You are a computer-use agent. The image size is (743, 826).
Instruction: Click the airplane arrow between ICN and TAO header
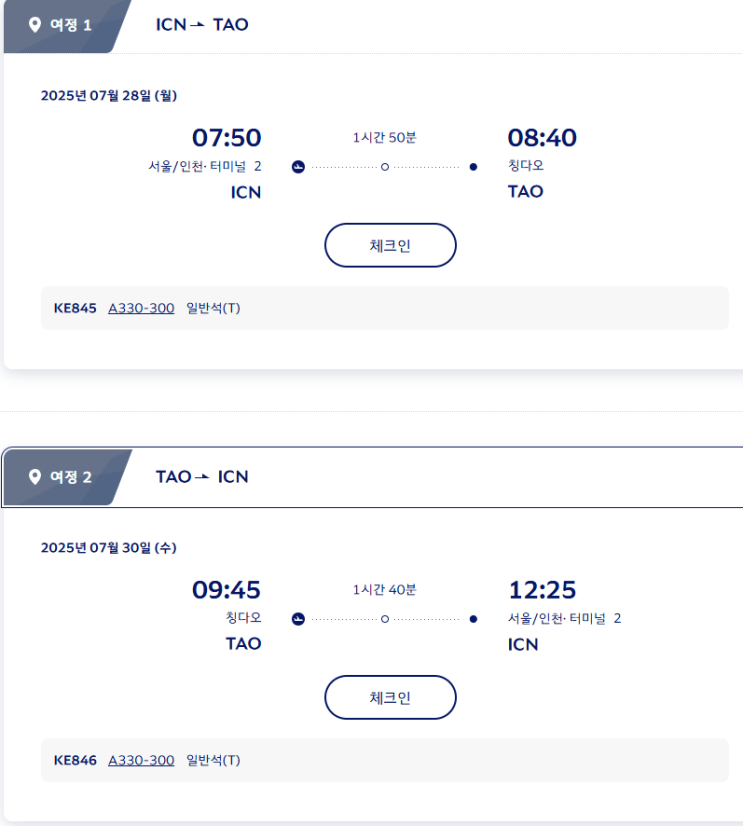click(198, 25)
